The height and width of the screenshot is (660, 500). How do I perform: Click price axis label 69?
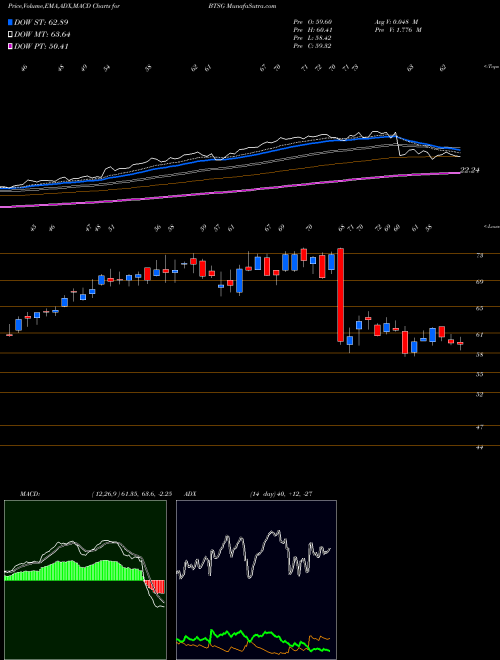(x=480, y=282)
